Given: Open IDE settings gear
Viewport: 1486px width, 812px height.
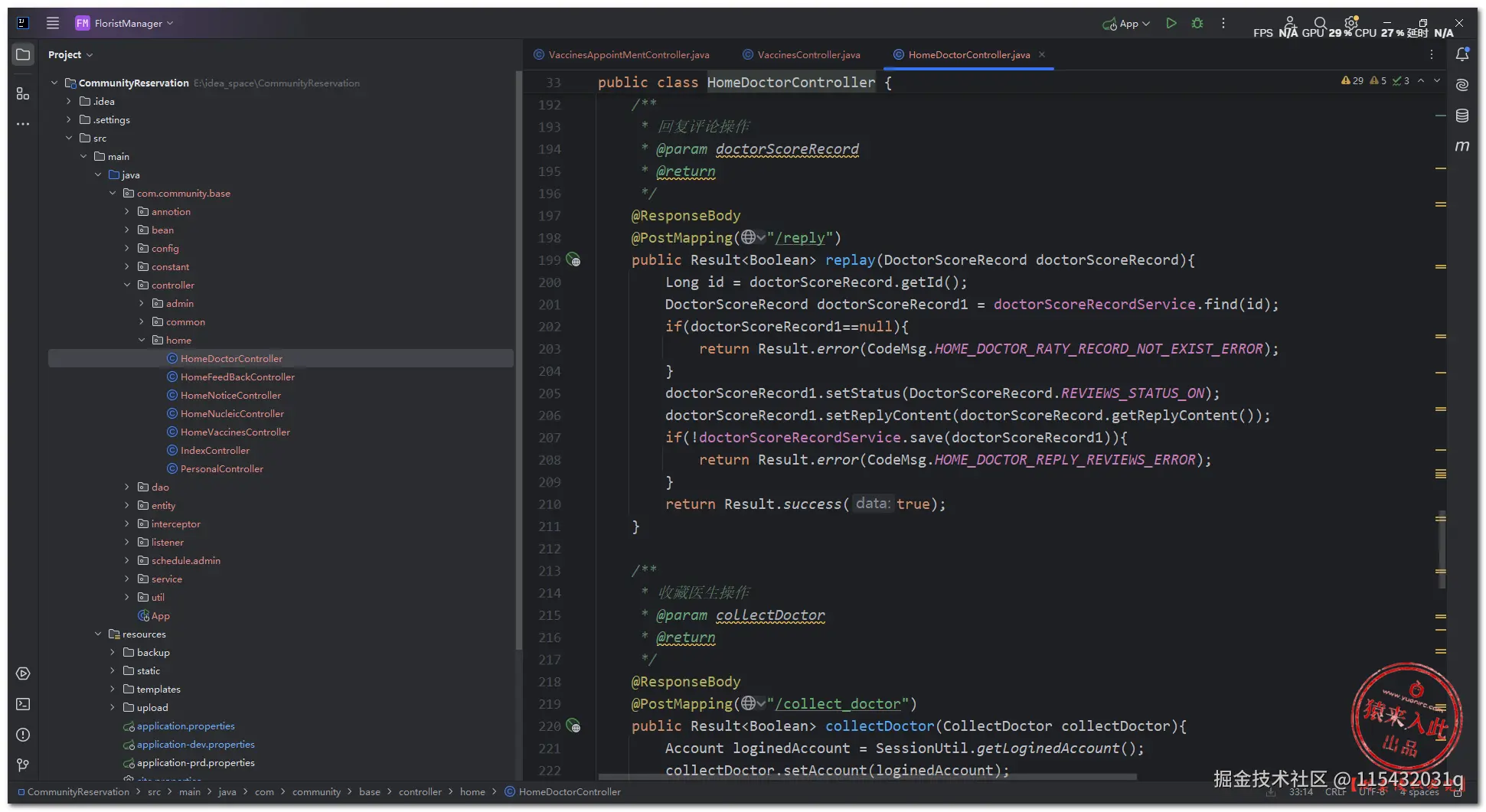Looking at the screenshot, I should (x=1351, y=23).
